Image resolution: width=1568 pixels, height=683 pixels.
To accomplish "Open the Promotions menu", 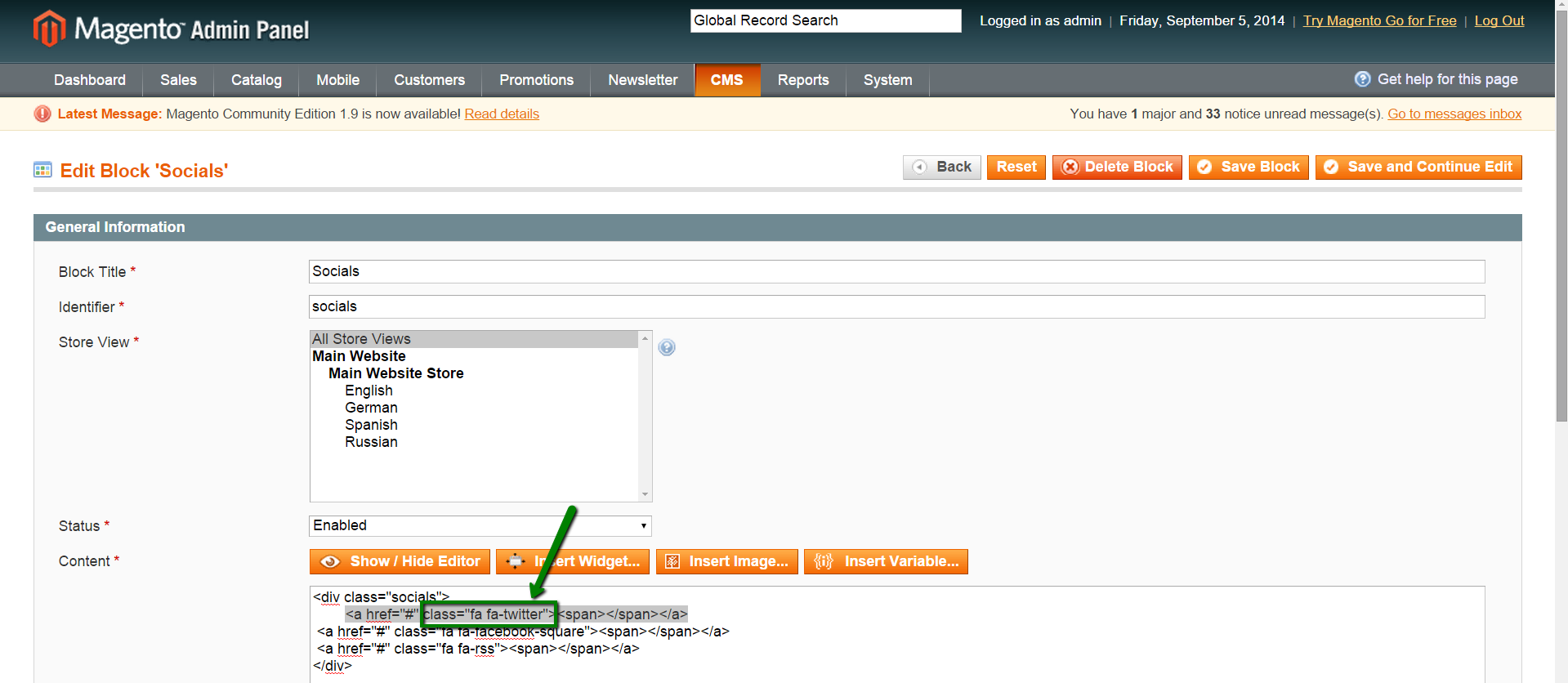I will [536, 80].
